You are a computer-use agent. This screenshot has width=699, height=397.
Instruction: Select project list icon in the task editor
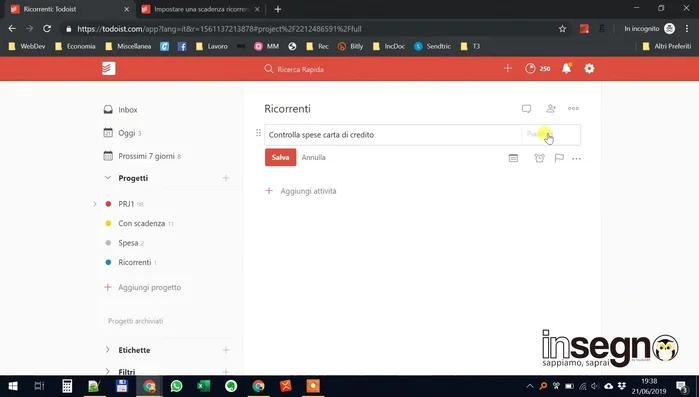click(x=513, y=158)
